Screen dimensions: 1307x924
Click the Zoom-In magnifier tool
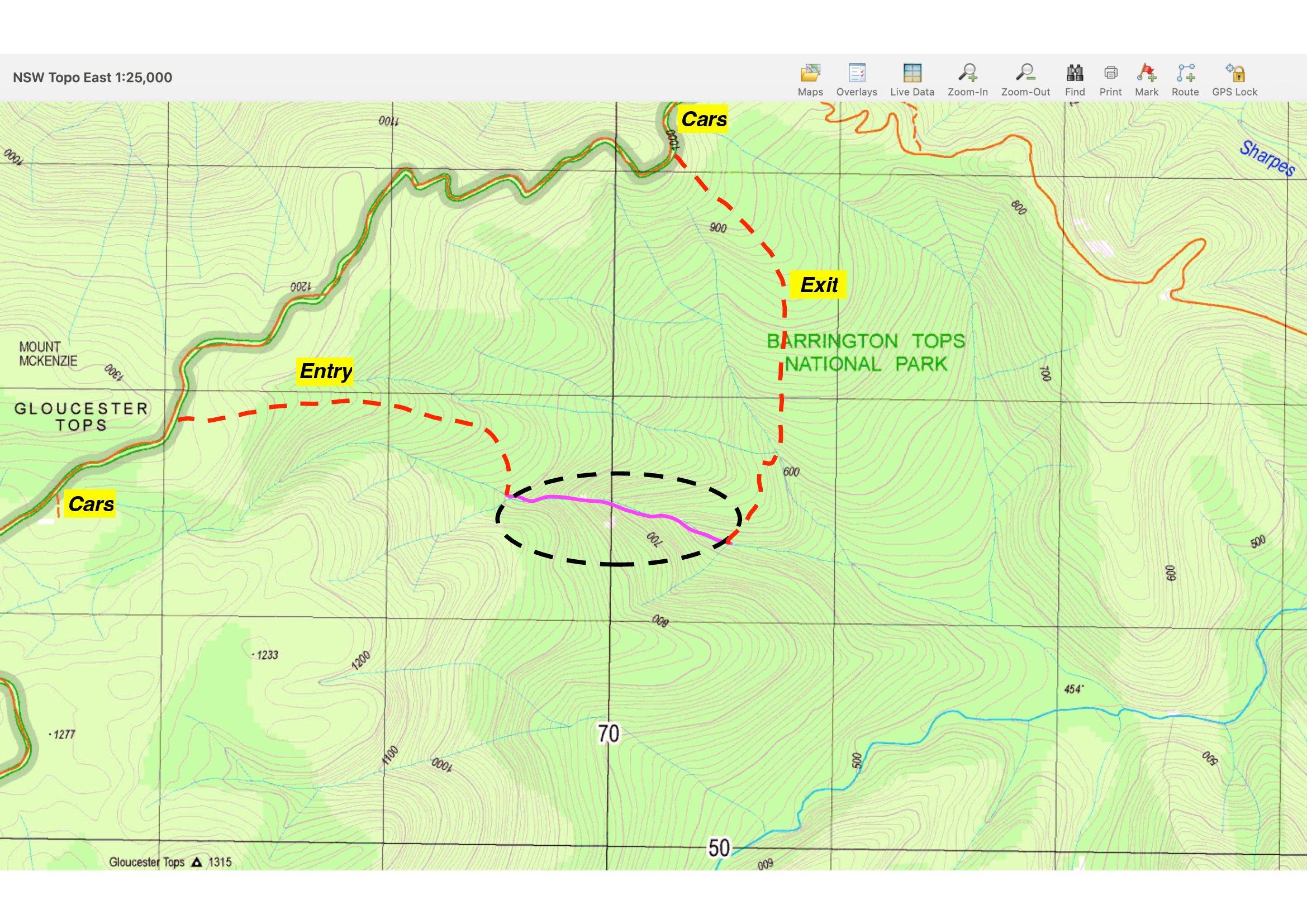click(x=967, y=73)
